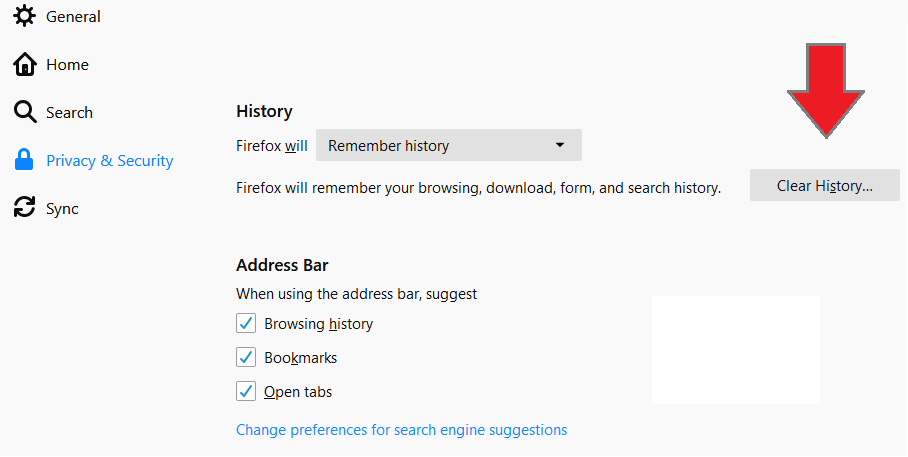This screenshot has height=457, width=908.
Task: Click the Browsing history label text
Action: click(x=318, y=324)
